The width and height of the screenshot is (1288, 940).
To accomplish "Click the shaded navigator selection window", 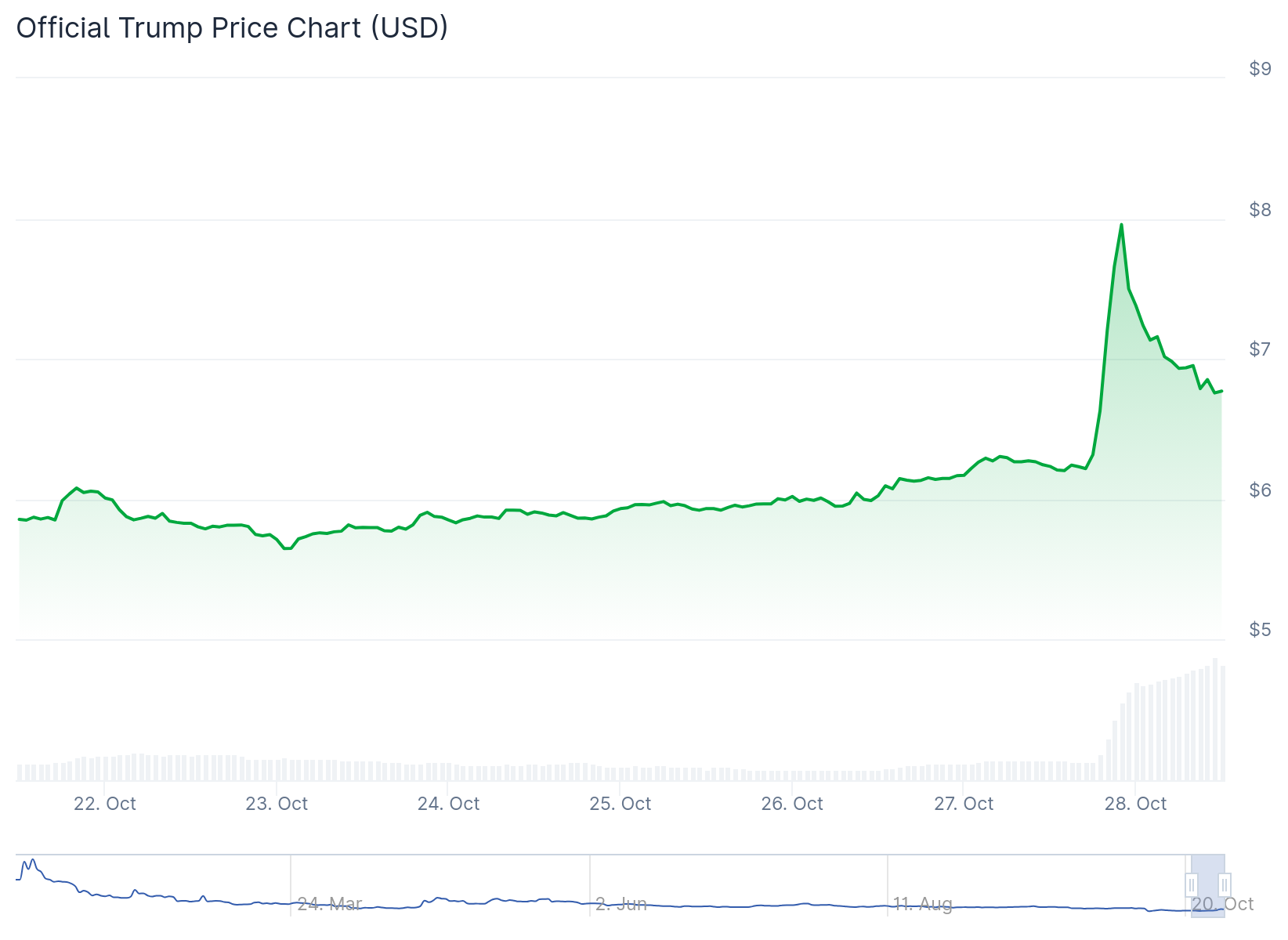I will click(x=1207, y=885).
